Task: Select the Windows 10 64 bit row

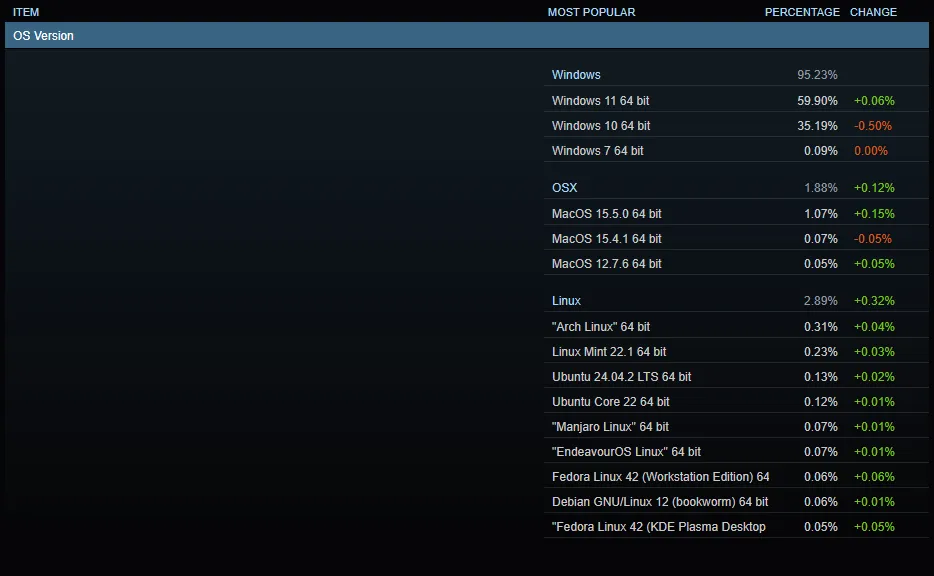Action: pos(736,125)
